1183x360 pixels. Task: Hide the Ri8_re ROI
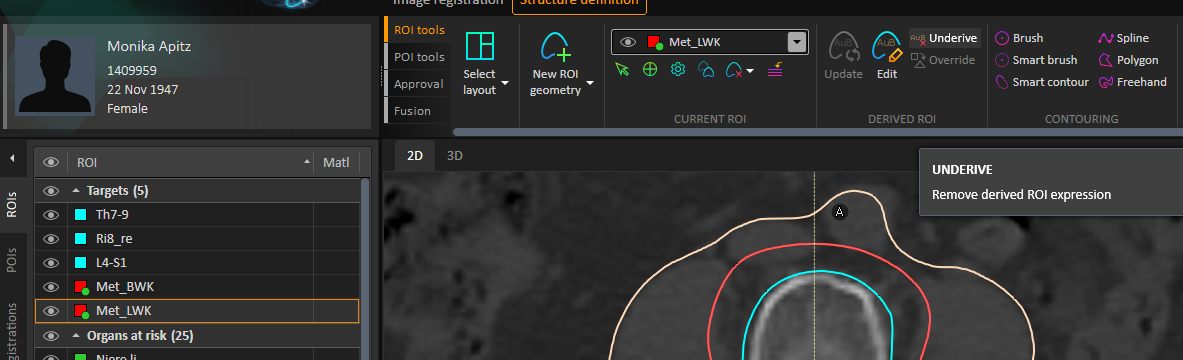pos(51,239)
